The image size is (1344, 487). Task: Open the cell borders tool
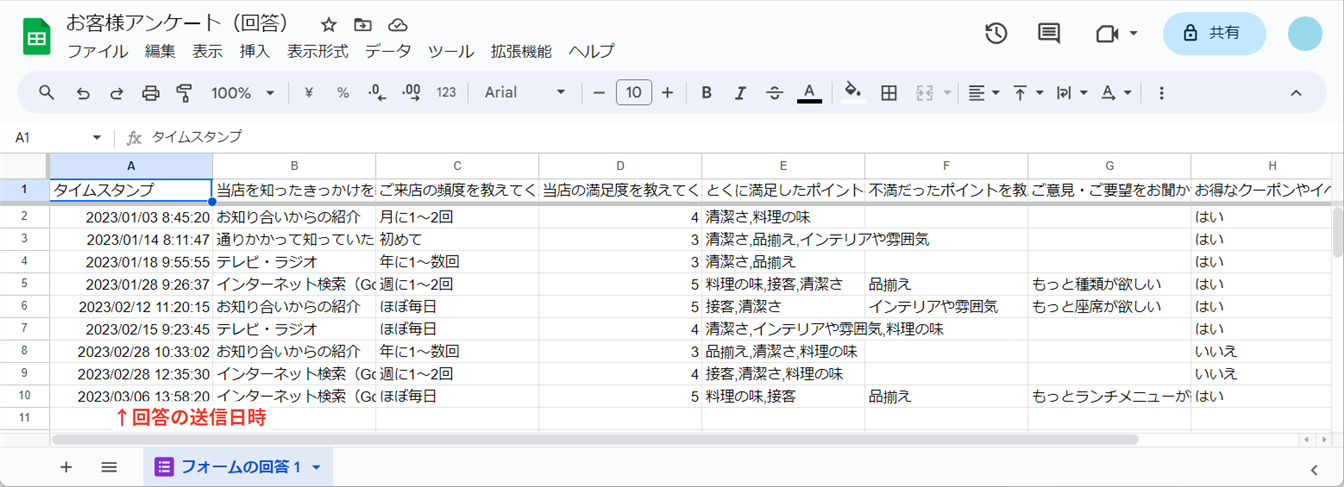[x=888, y=93]
